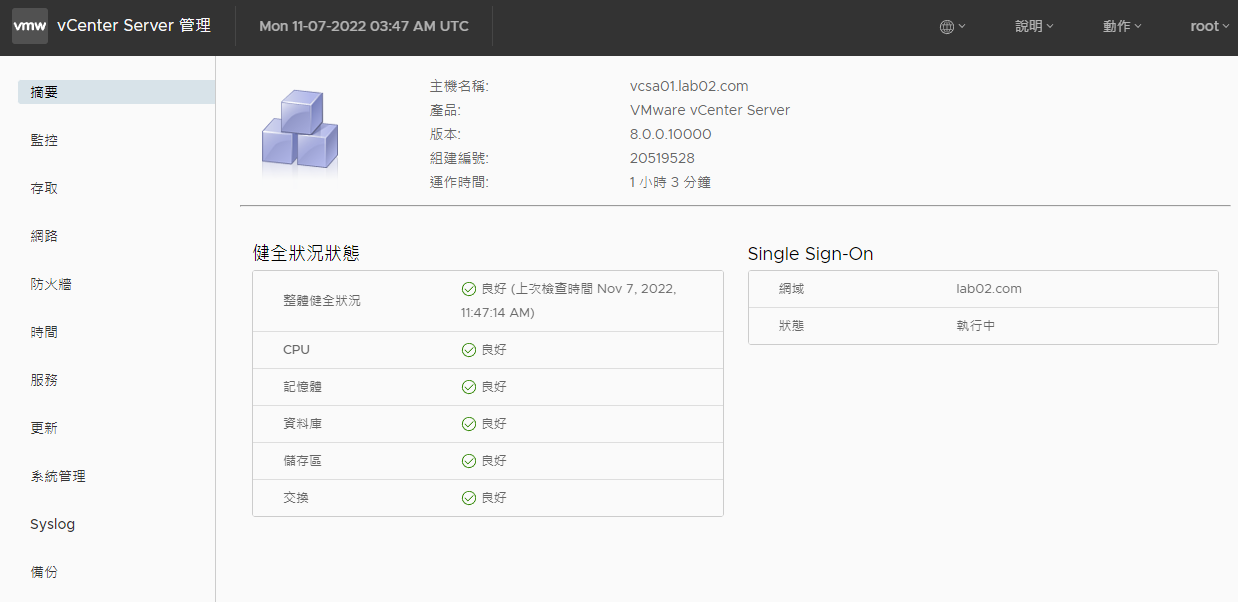Select hostname value vcsa01.lab02.com
Screen dimensions: 1238x602
click(689, 86)
